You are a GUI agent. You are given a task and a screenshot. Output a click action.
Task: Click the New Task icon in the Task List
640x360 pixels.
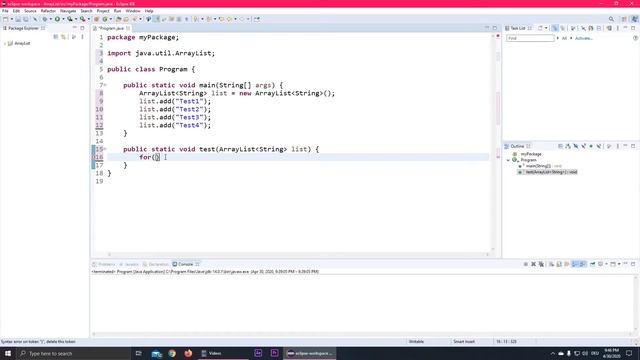tap(540, 28)
